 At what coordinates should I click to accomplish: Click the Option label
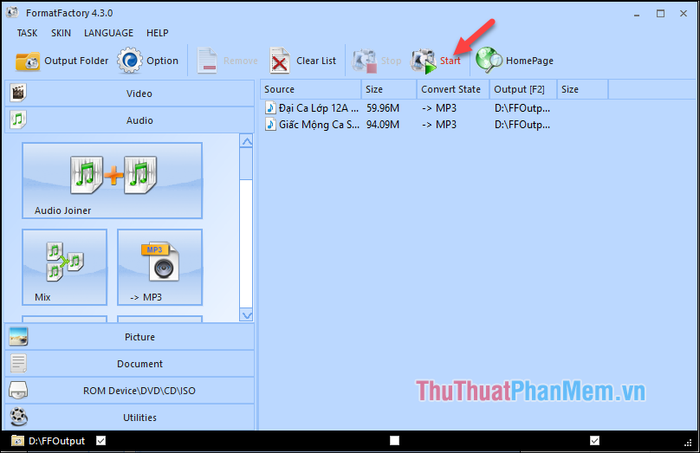162,61
